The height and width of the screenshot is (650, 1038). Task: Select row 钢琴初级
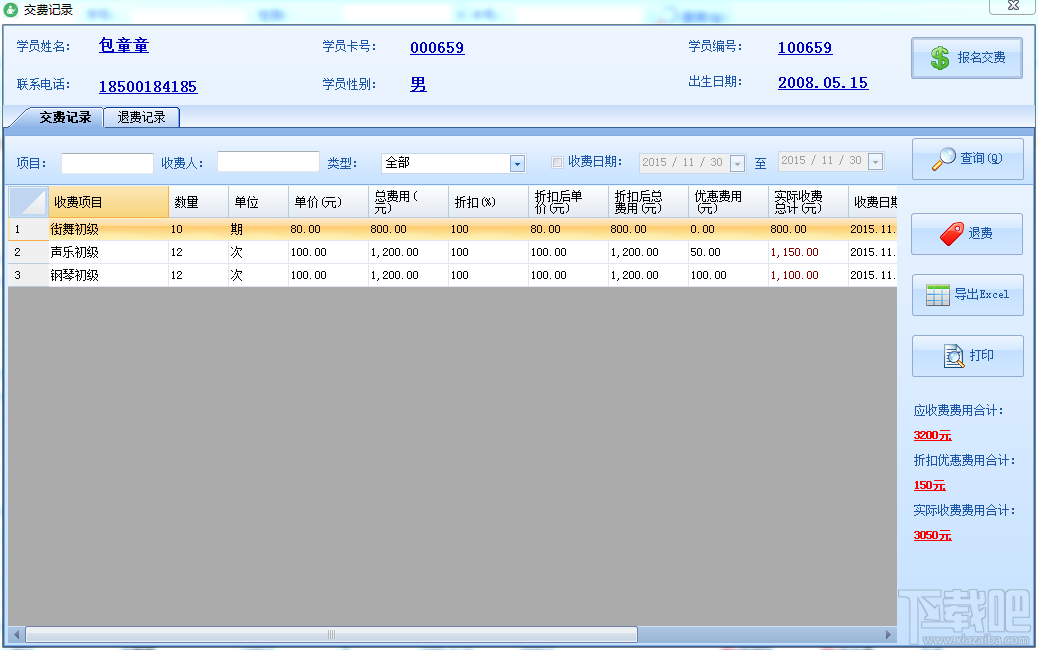(x=452, y=275)
